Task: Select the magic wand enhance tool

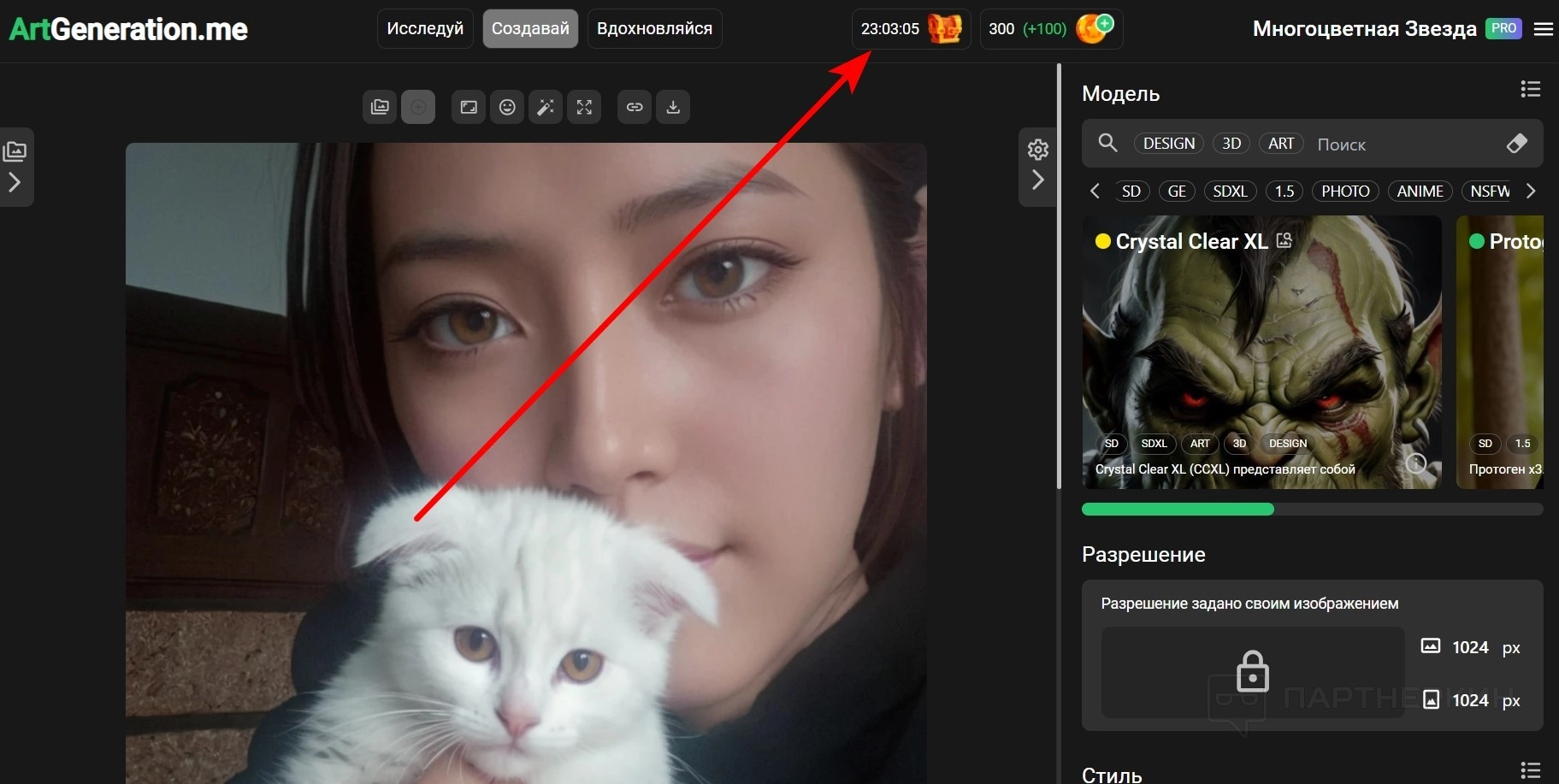Action: pos(545,107)
